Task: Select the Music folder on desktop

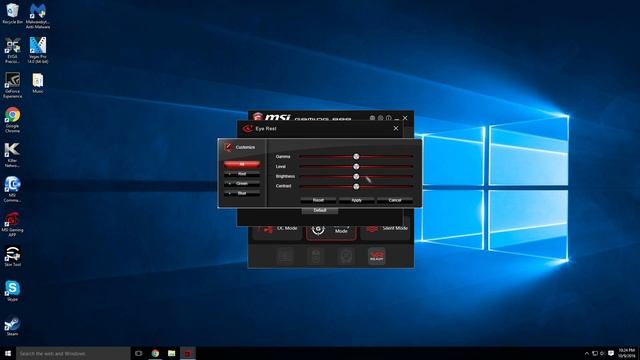Action: pyautogui.click(x=38, y=83)
